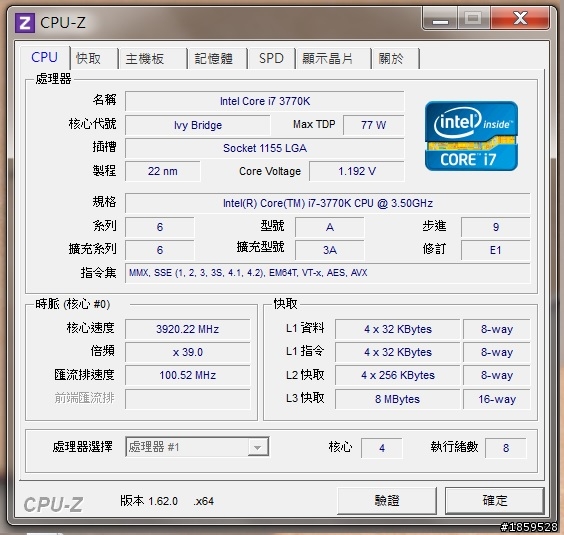Screen dimensions: 564x535
Task: Click the 驗證 button
Action: point(387,500)
